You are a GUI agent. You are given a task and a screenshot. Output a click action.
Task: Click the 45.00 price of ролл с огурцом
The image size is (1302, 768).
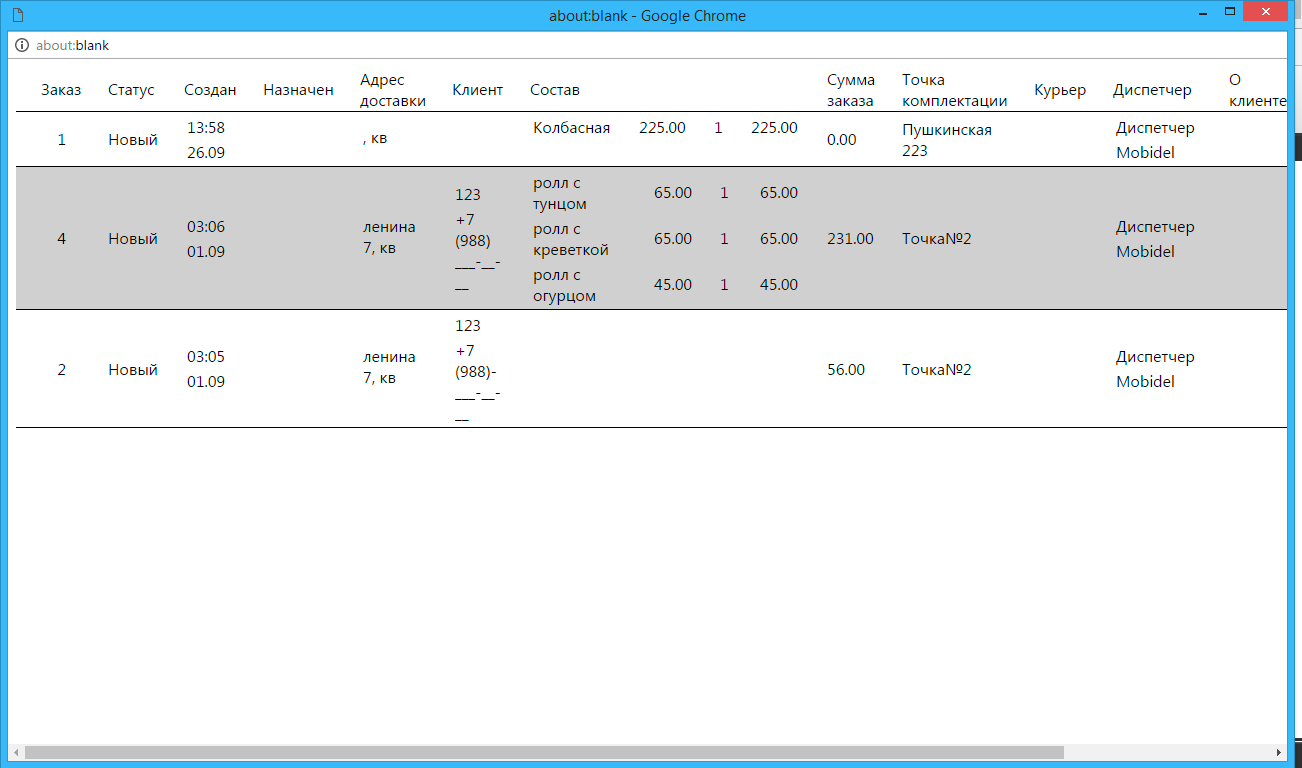click(x=672, y=285)
